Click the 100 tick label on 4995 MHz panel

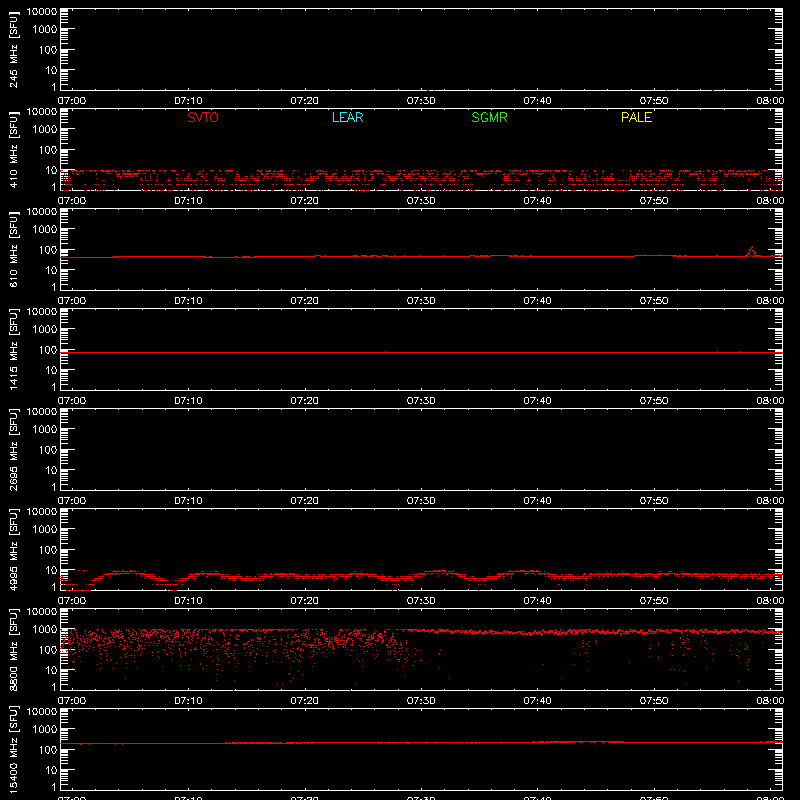click(x=48, y=550)
